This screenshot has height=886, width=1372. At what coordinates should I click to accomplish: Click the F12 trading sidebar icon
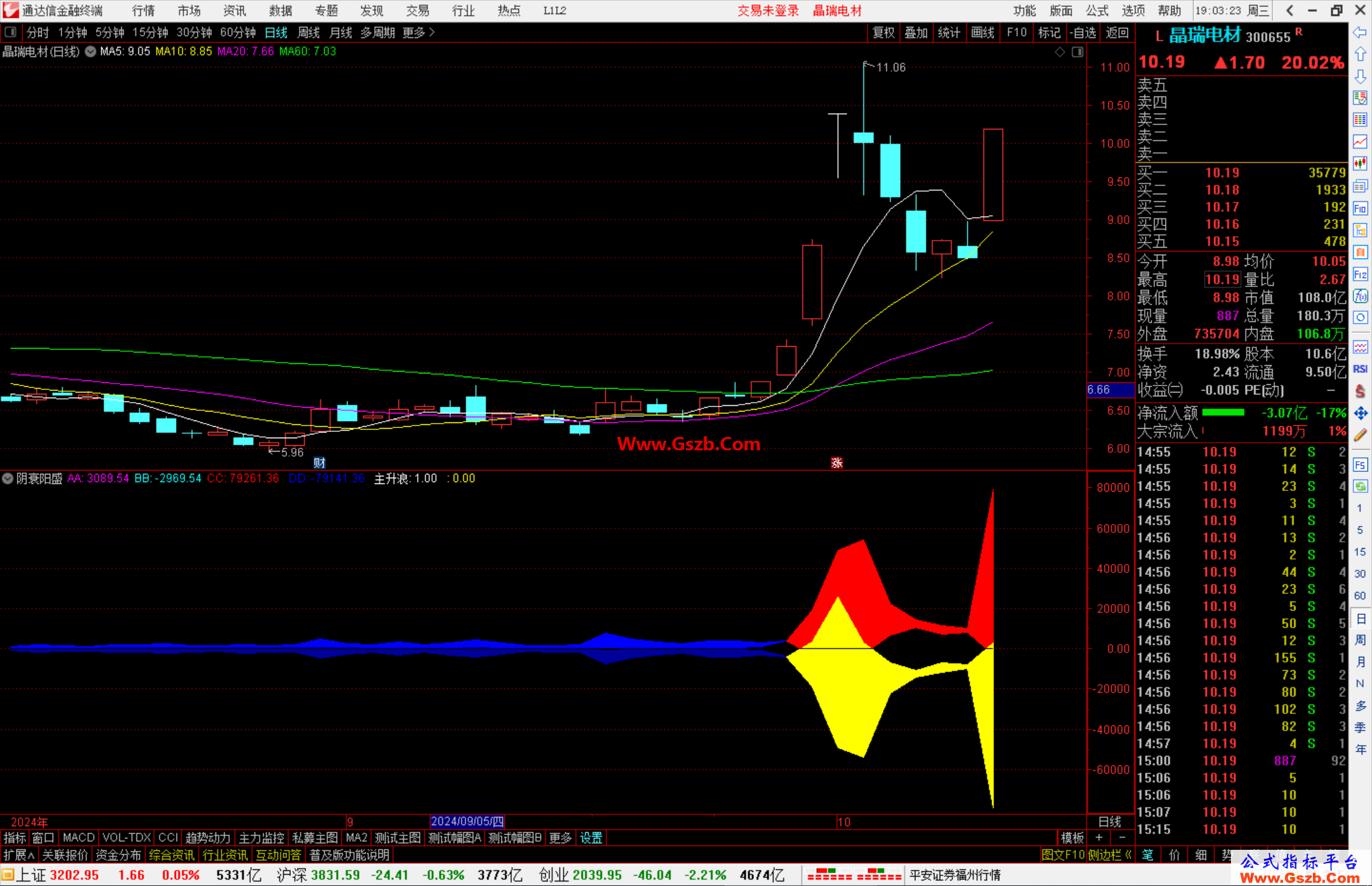(1360, 274)
